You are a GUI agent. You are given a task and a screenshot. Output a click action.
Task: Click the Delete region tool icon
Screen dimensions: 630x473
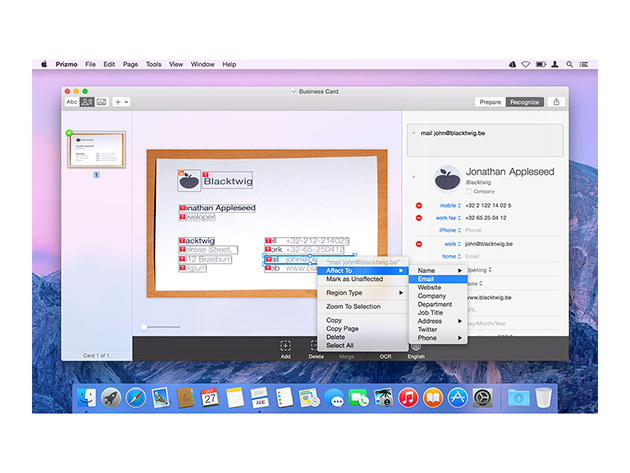[314, 345]
